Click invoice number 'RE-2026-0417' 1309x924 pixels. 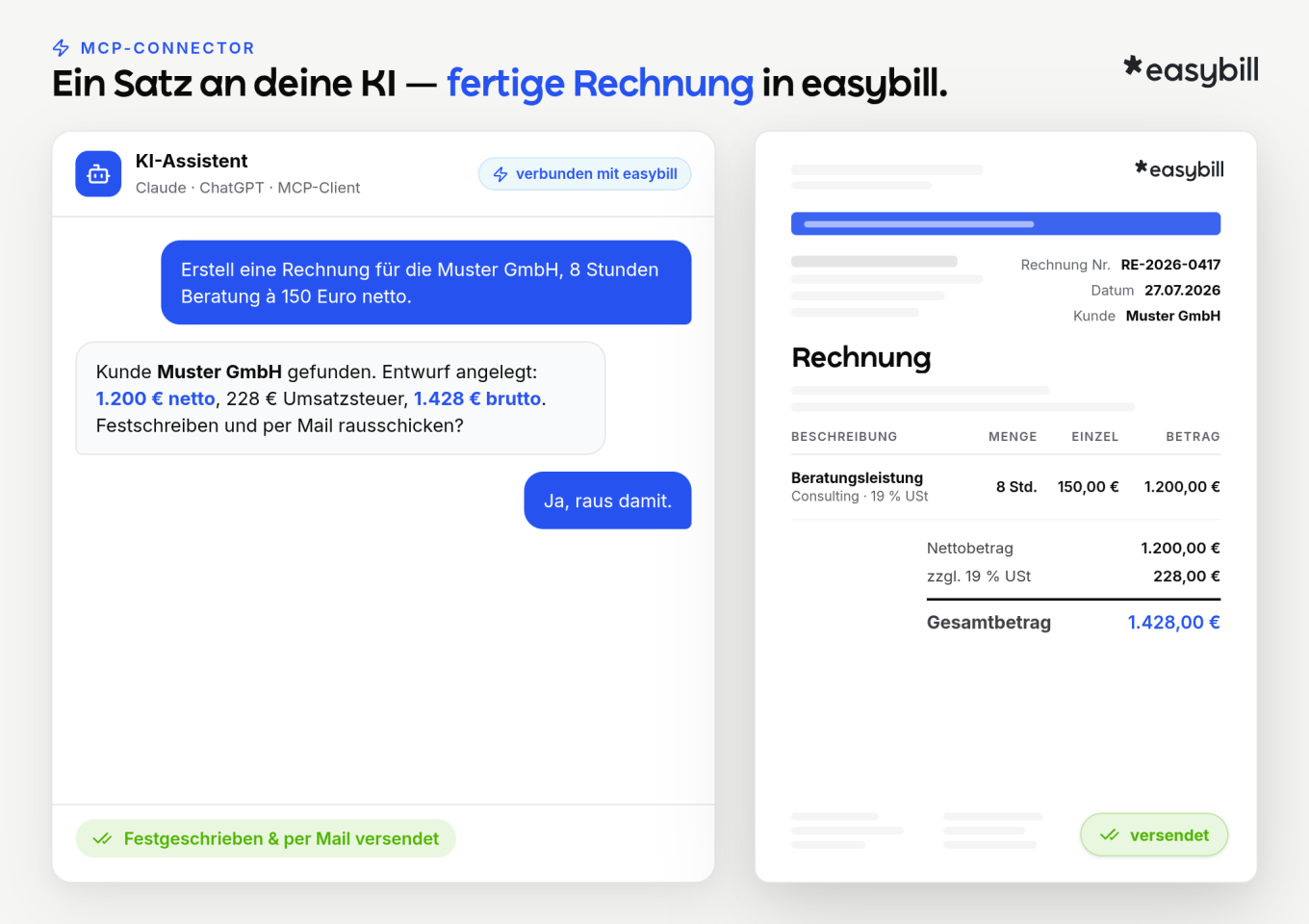click(1170, 265)
